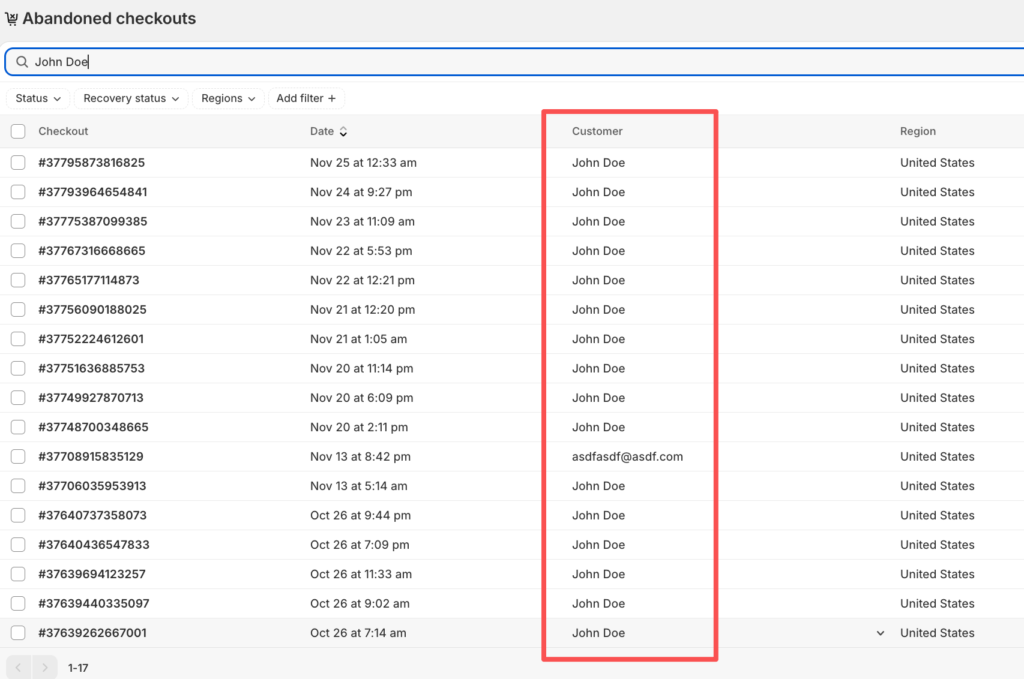The height and width of the screenshot is (679, 1024).
Task: Open checkout link #37767316668665
Action: pos(91,251)
